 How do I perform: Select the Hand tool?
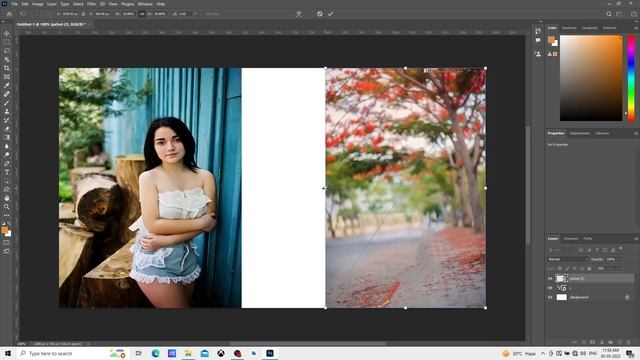pos(7,198)
